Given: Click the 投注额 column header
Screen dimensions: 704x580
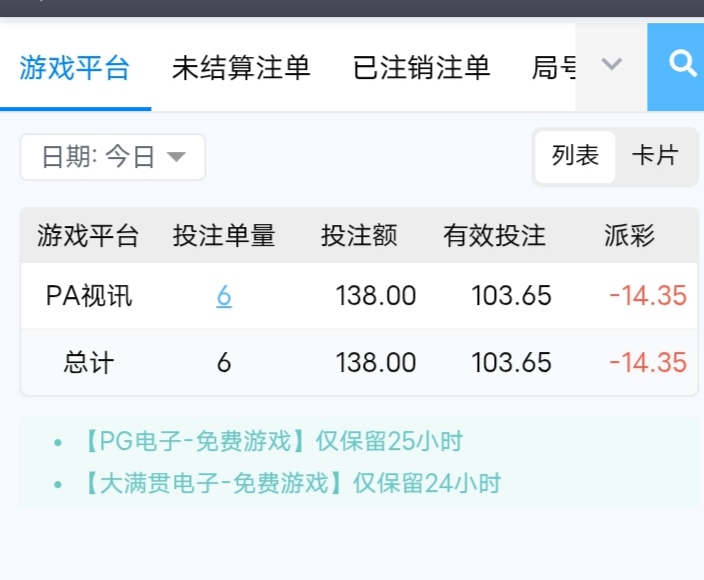Looking at the screenshot, I should [x=359, y=236].
